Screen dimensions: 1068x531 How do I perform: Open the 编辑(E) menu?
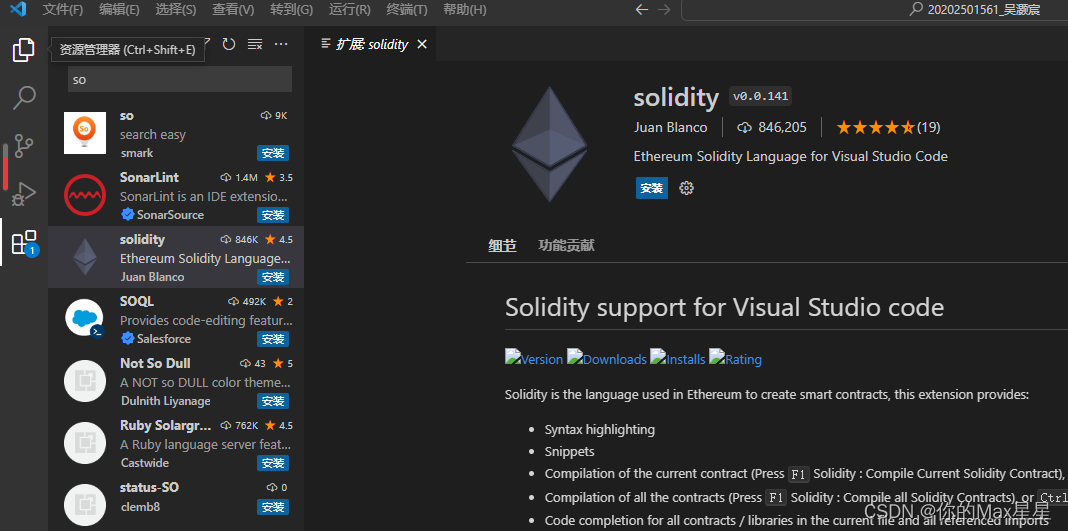click(119, 10)
